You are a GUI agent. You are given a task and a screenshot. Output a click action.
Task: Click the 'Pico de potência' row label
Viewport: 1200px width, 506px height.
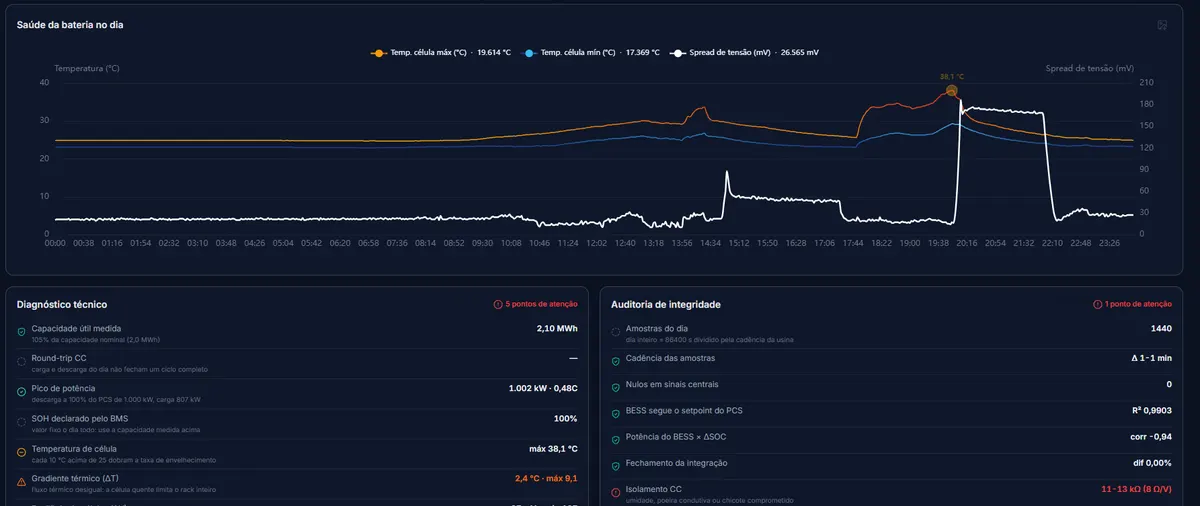tap(64, 388)
